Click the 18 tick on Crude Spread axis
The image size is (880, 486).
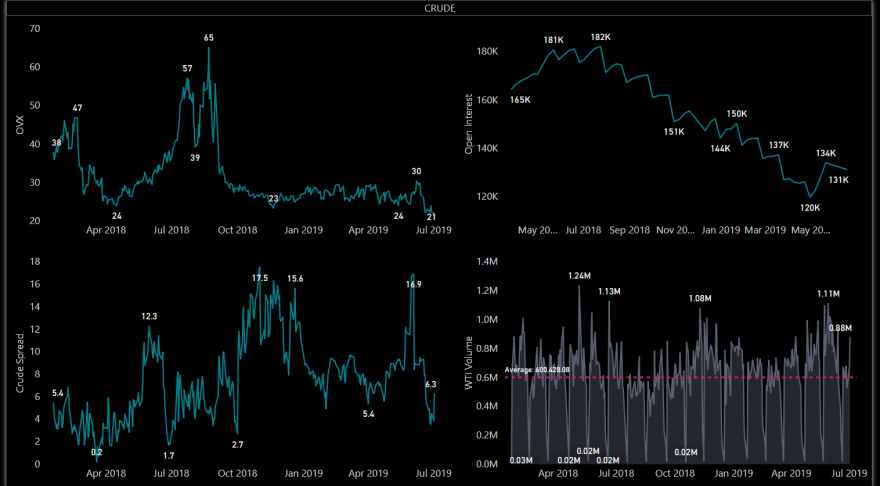click(35, 262)
